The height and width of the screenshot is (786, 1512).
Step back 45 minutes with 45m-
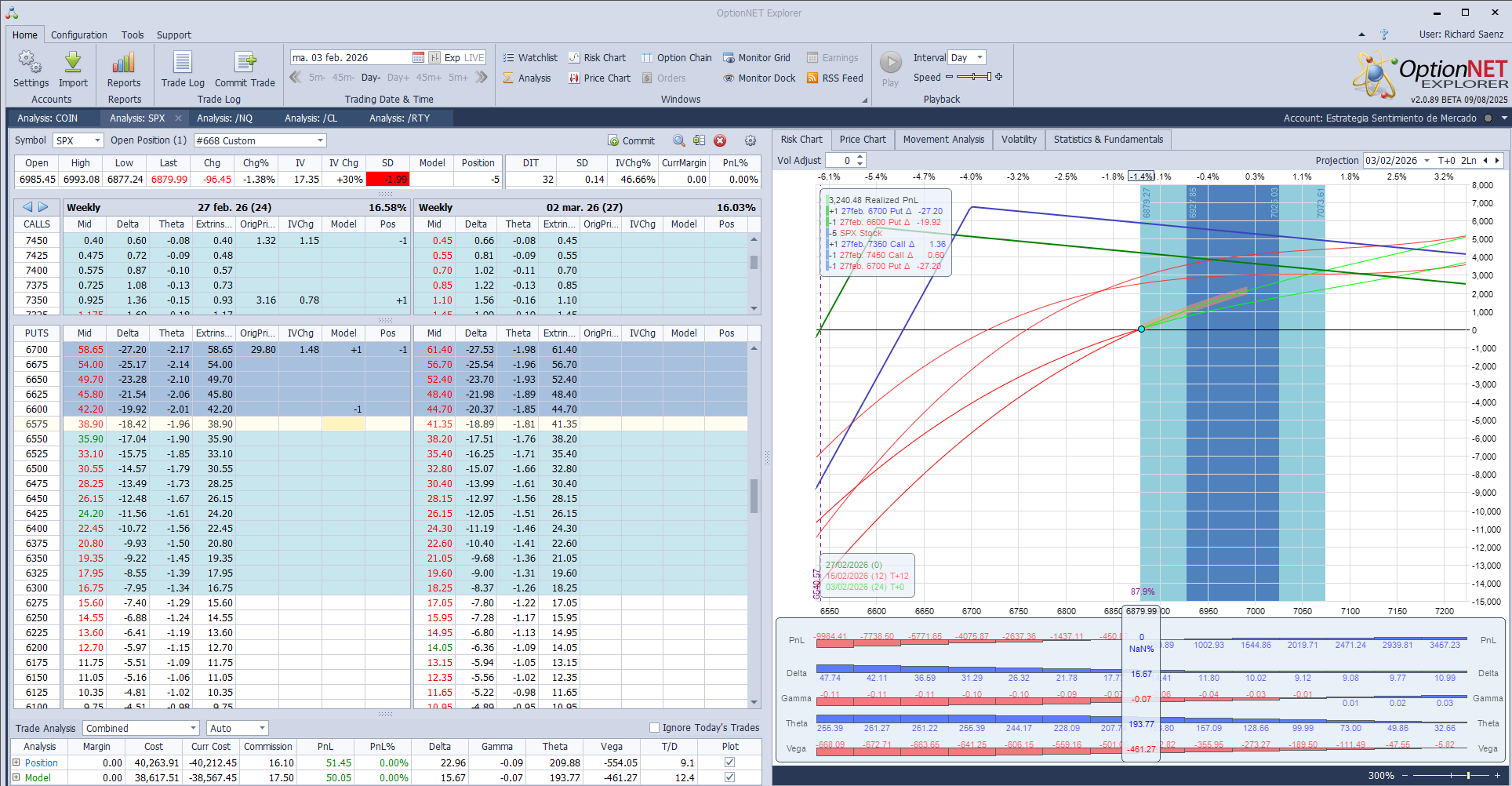click(x=343, y=78)
